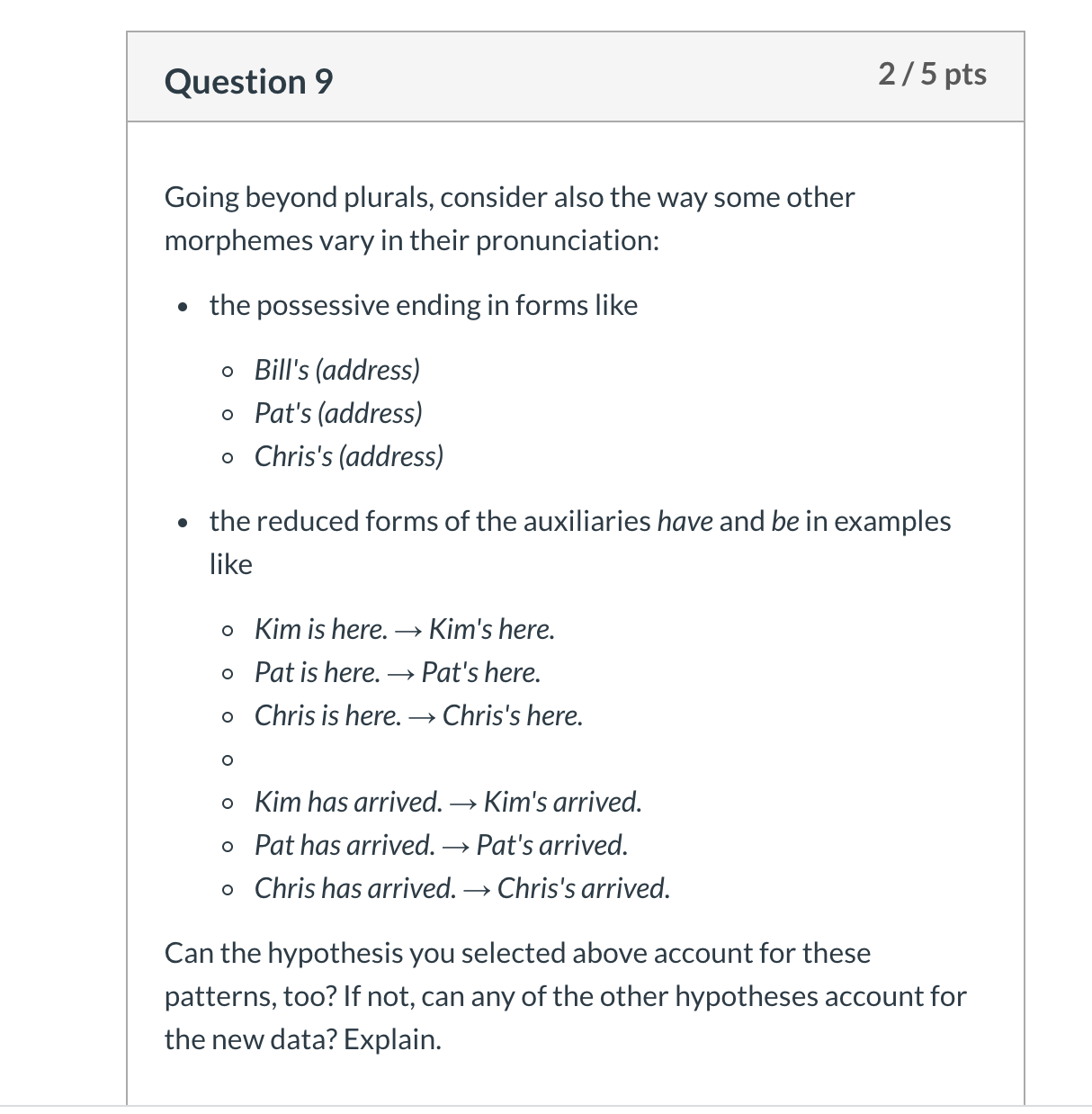This screenshot has height=1114, width=1092.
Task: Click the 2 / 5 pts score label
Action: (x=933, y=74)
